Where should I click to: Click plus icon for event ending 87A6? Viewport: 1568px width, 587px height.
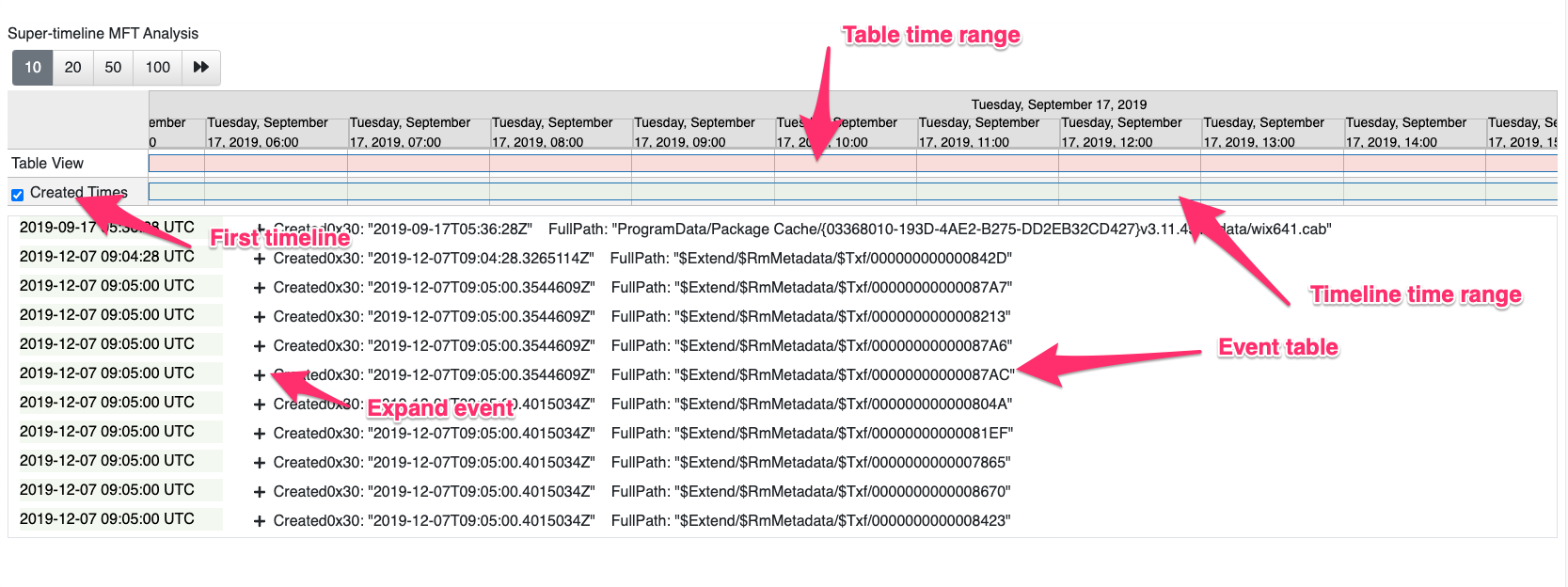[260, 346]
